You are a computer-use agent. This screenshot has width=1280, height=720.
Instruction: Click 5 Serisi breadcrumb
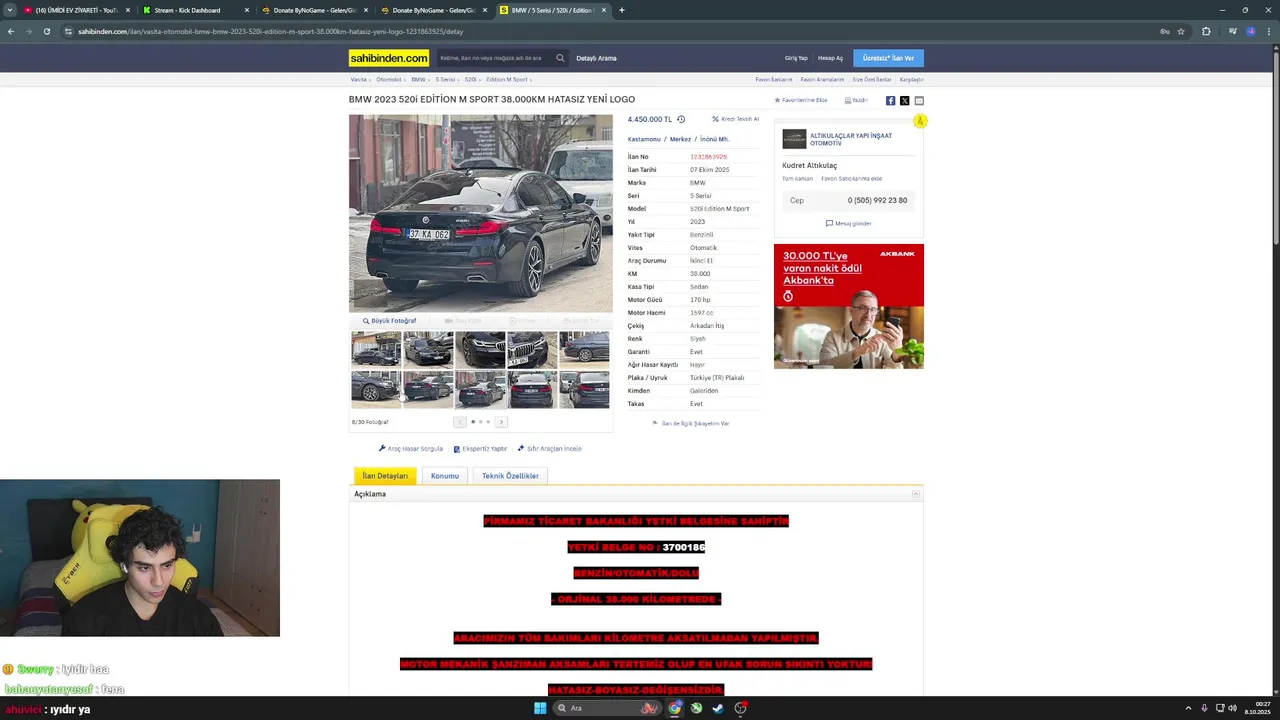point(445,79)
